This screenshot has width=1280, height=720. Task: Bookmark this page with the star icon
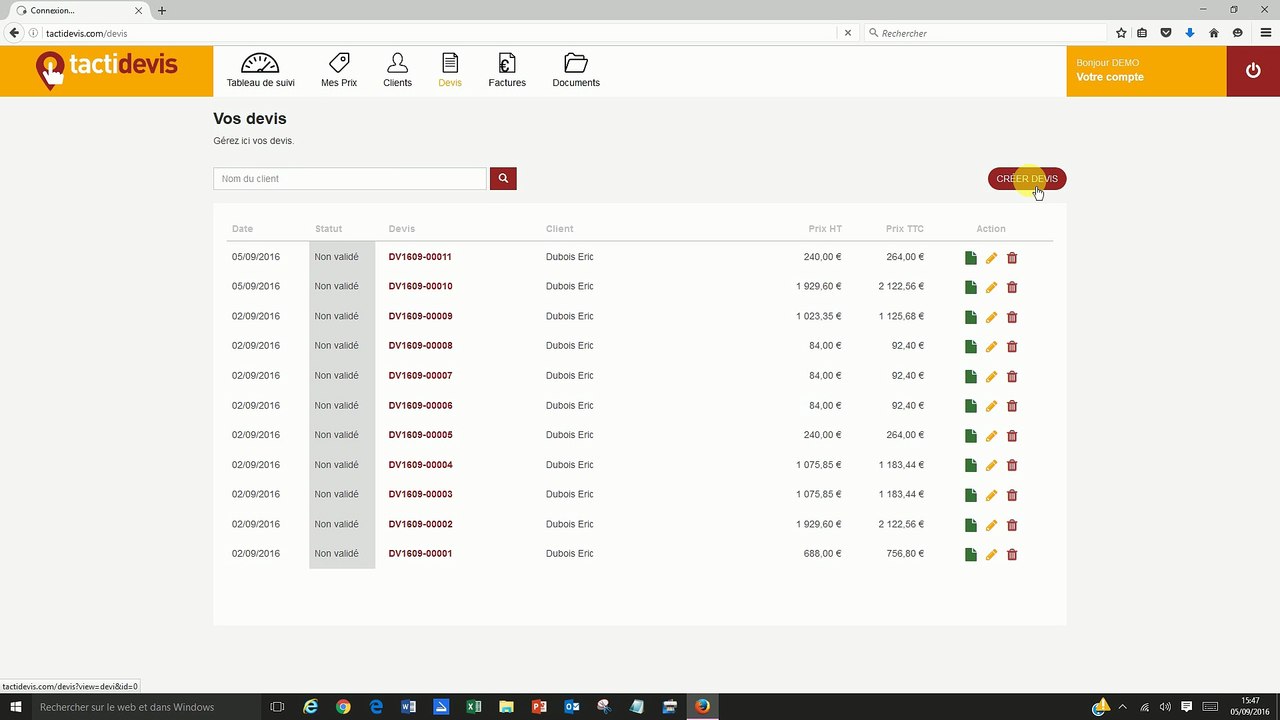tap(1121, 33)
